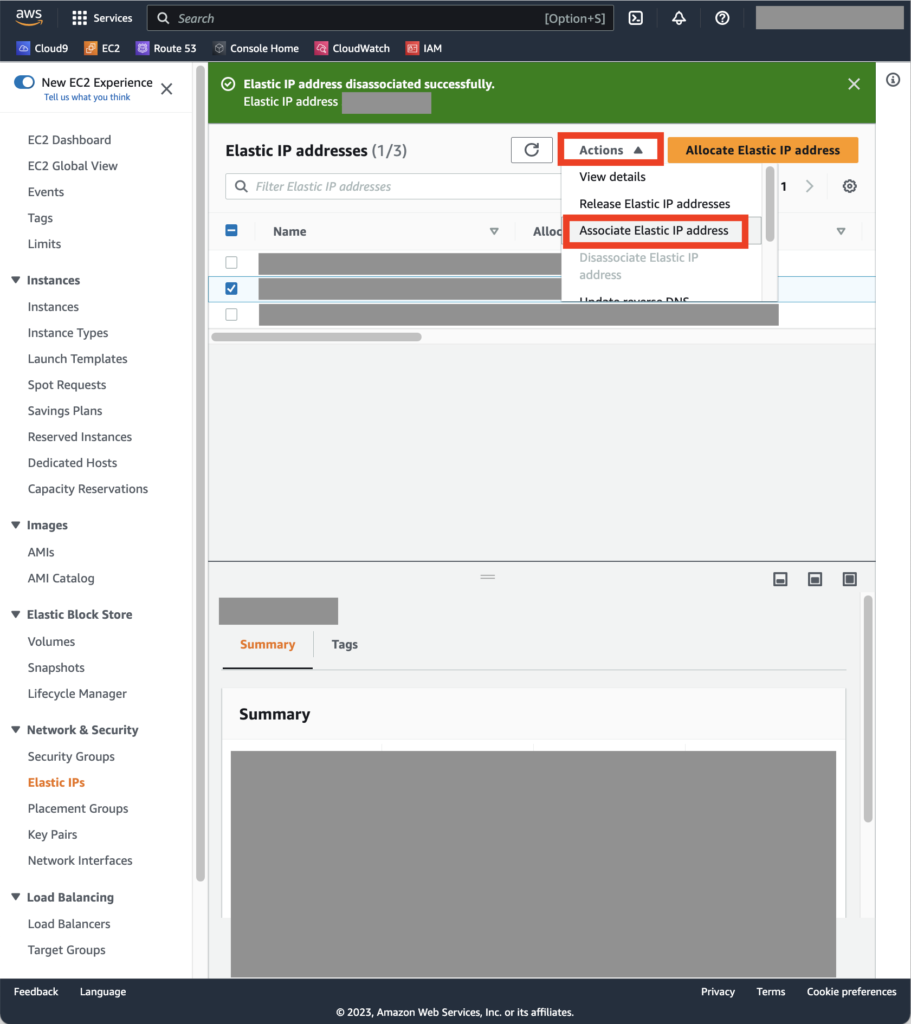This screenshot has height=1024, width=911.
Task: Uncheck the selected second row checkbox
Action: (x=231, y=289)
